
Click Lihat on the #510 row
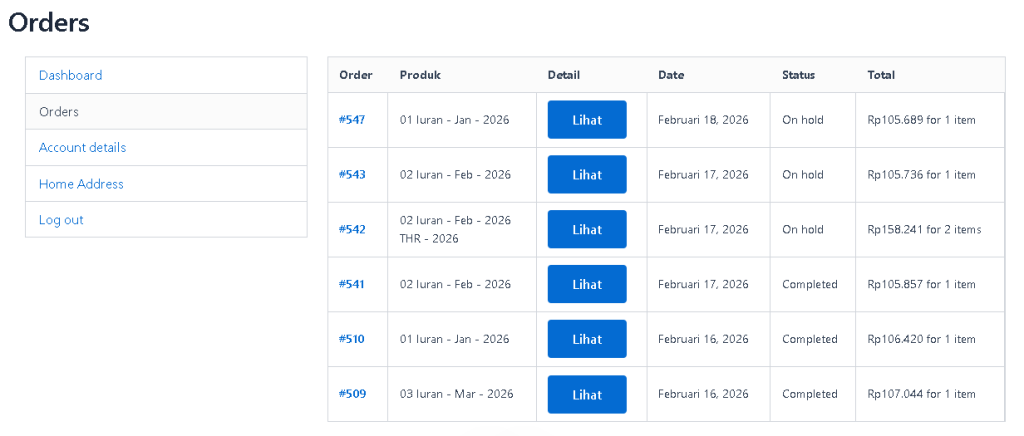587,340
